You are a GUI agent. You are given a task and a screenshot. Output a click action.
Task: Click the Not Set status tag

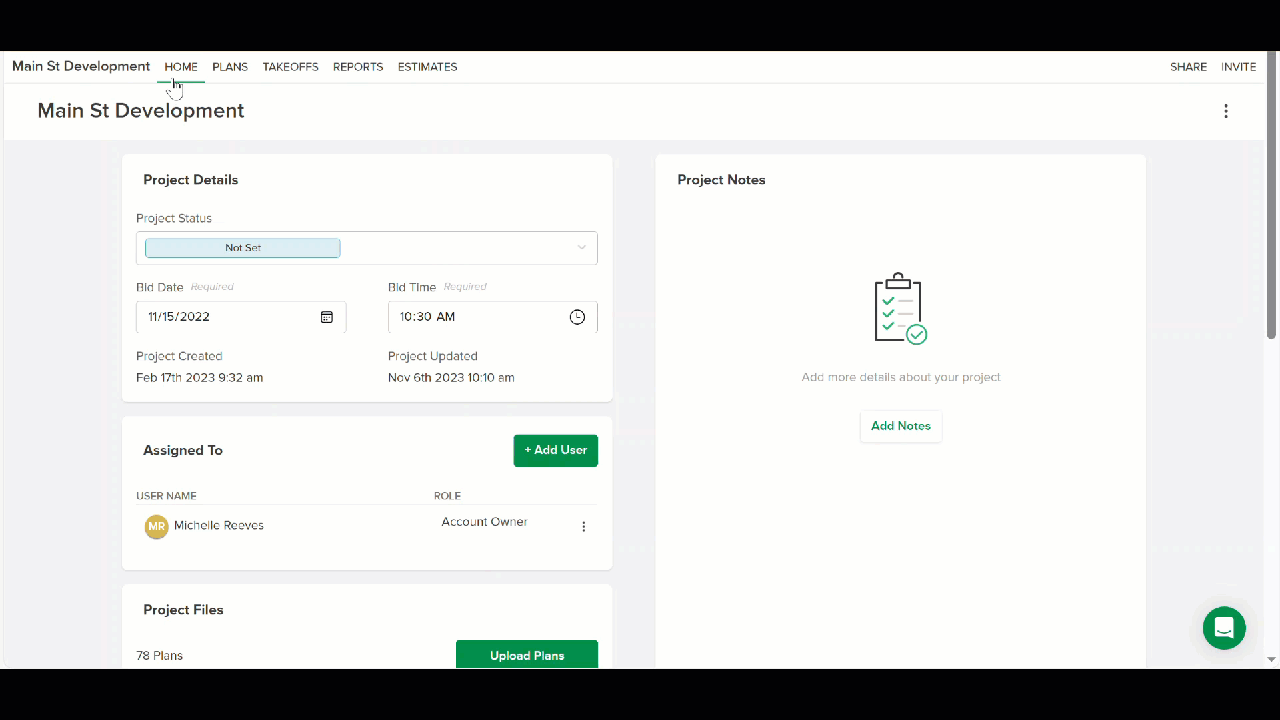coord(243,248)
